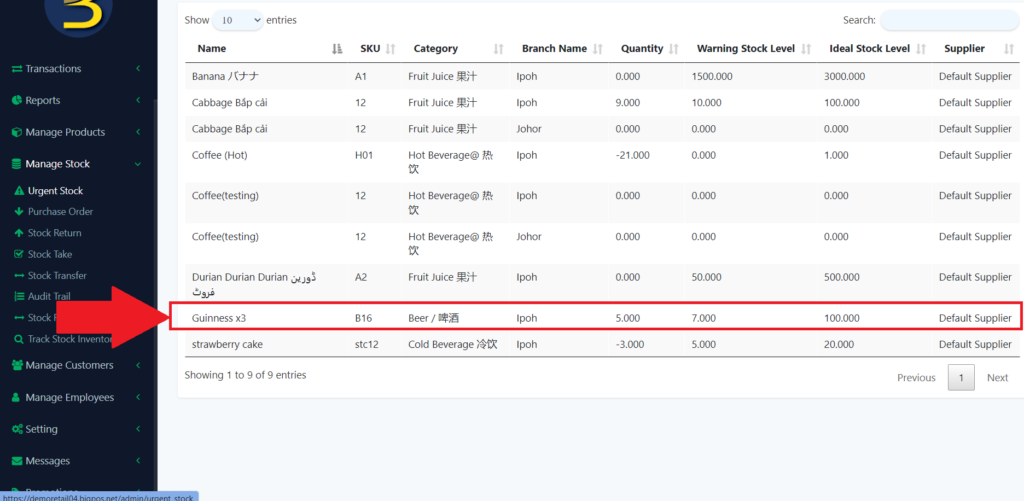The width and height of the screenshot is (1024, 501).
Task: Click into the Search input field
Action: point(949,20)
